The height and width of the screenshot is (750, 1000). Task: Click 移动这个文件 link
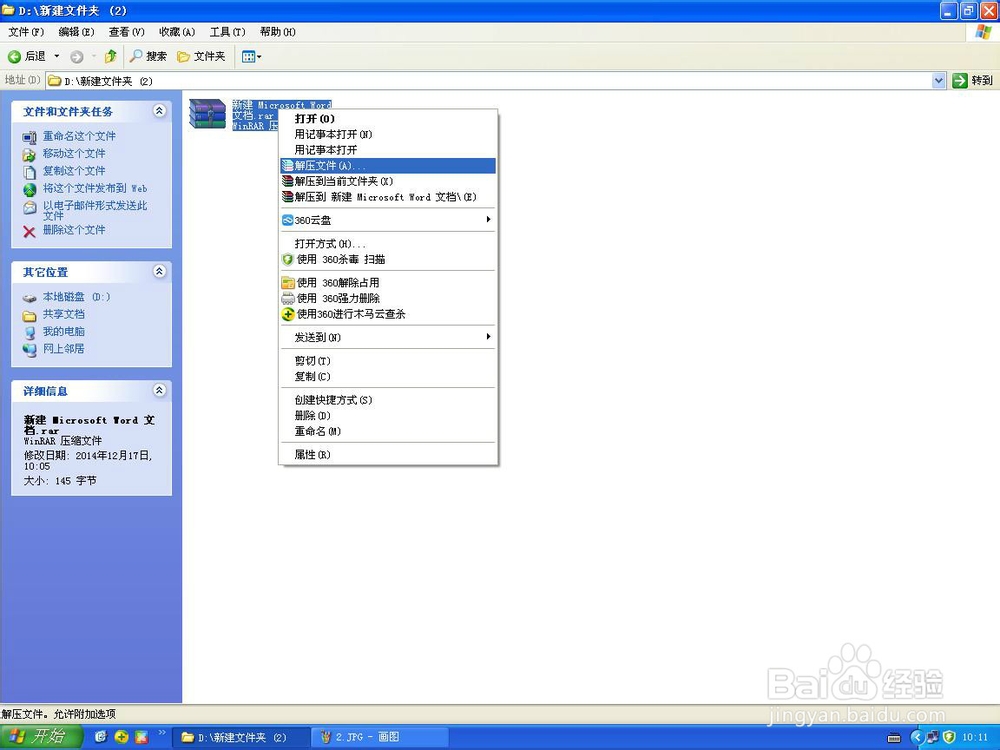click(x=74, y=153)
